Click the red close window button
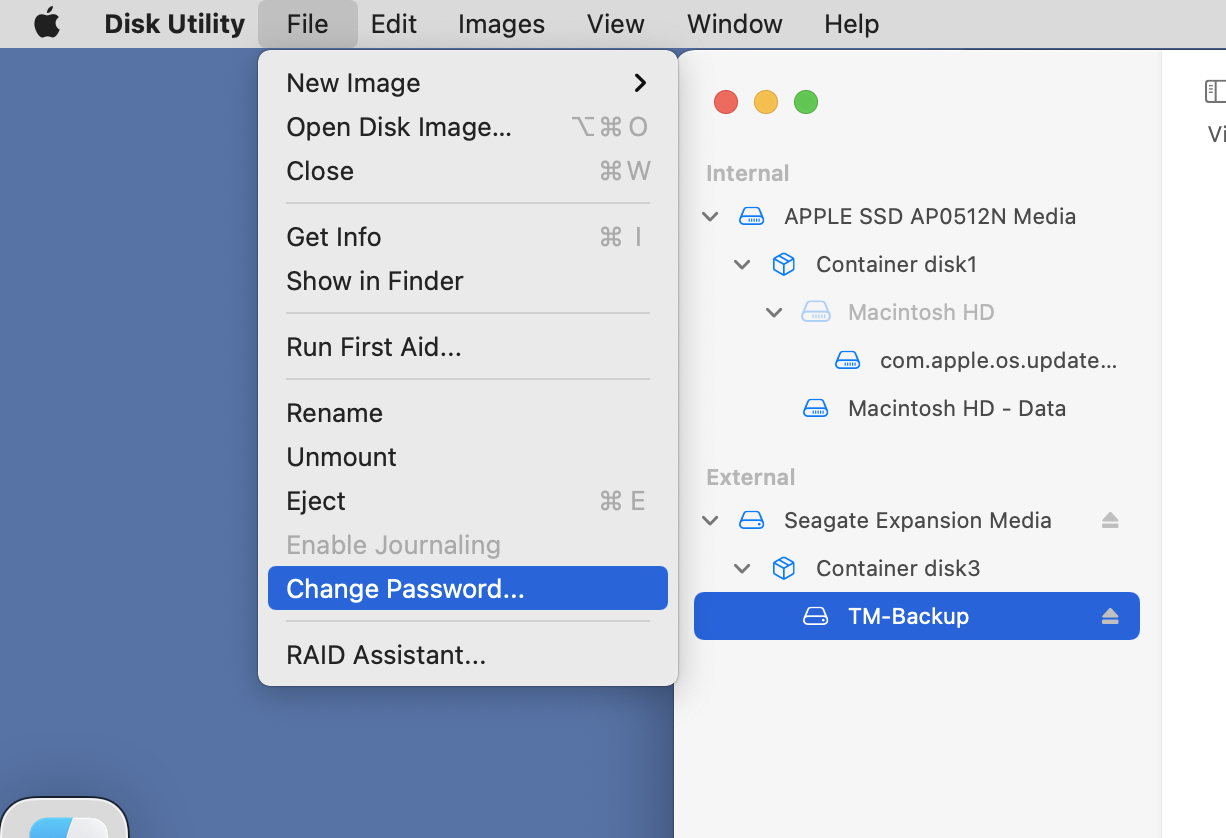 click(726, 102)
